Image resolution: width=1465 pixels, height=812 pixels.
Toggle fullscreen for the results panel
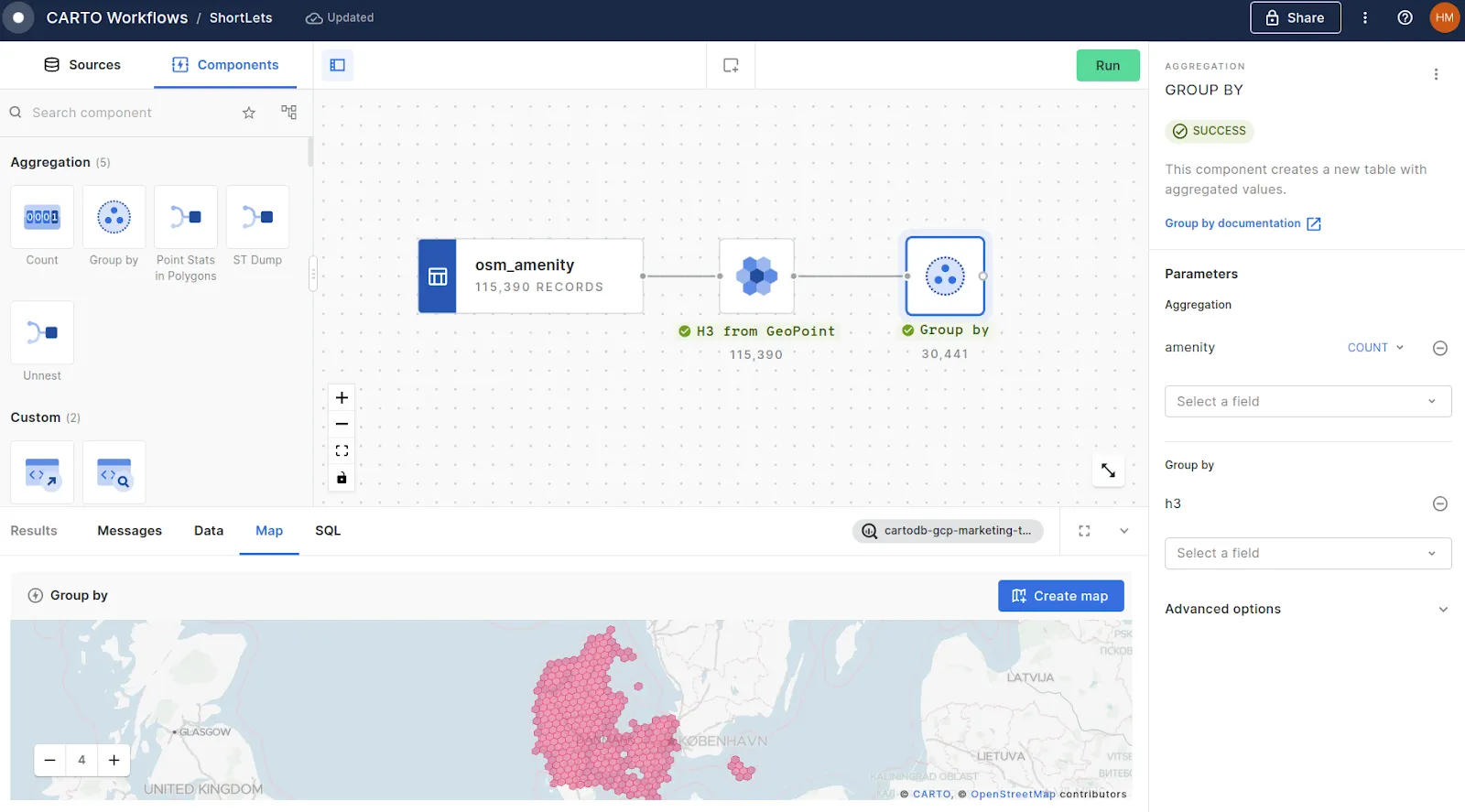coord(1084,531)
